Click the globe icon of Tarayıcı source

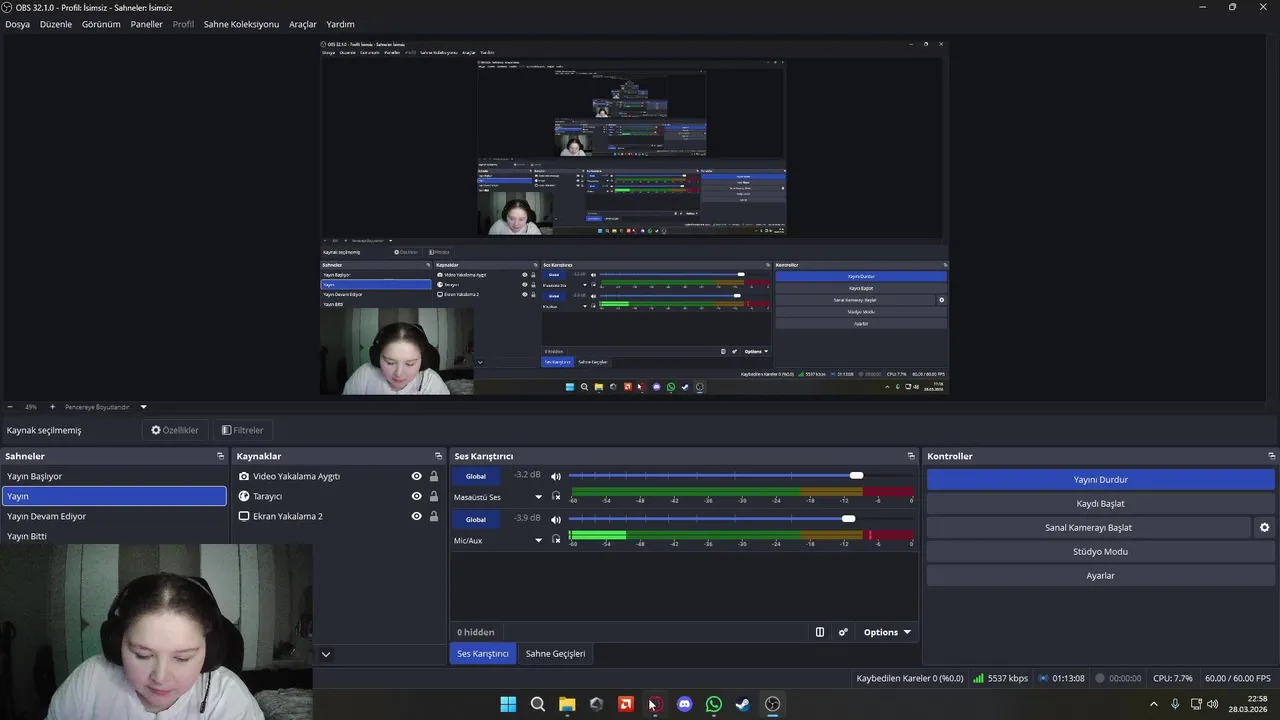pyautogui.click(x=244, y=496)
